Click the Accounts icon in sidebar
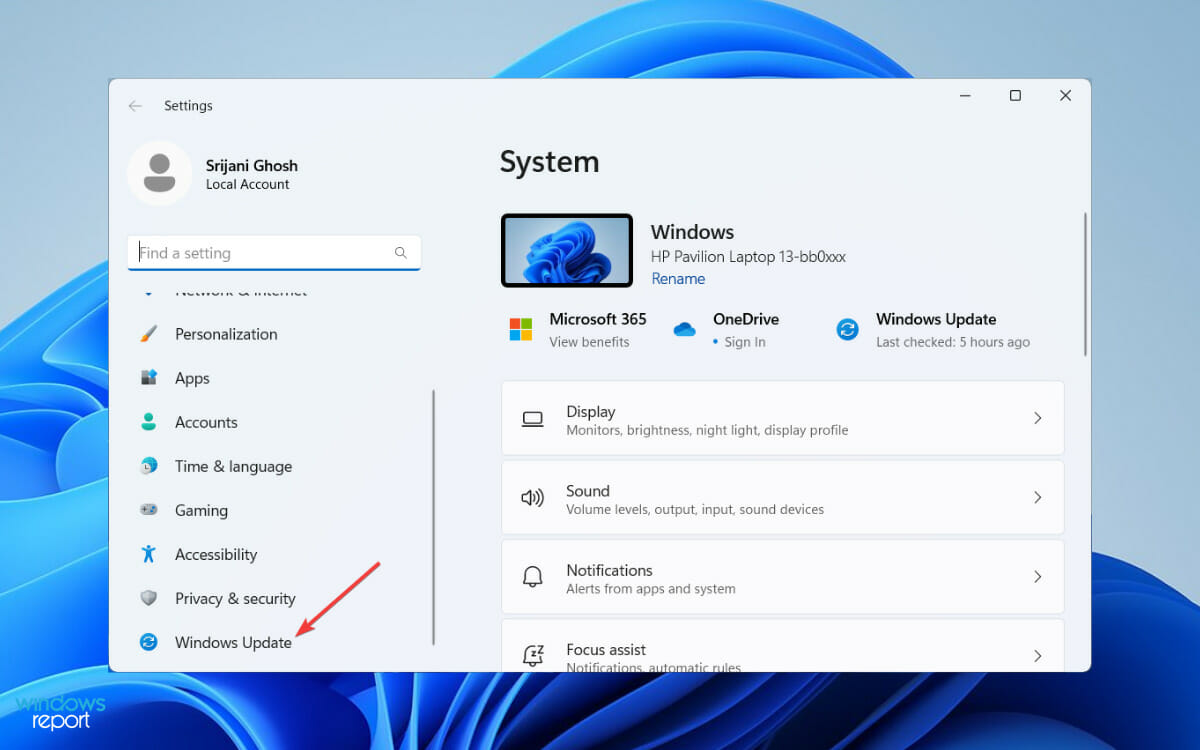The height and width of the screenshot is (750, 1200). (x=150, y=422)
